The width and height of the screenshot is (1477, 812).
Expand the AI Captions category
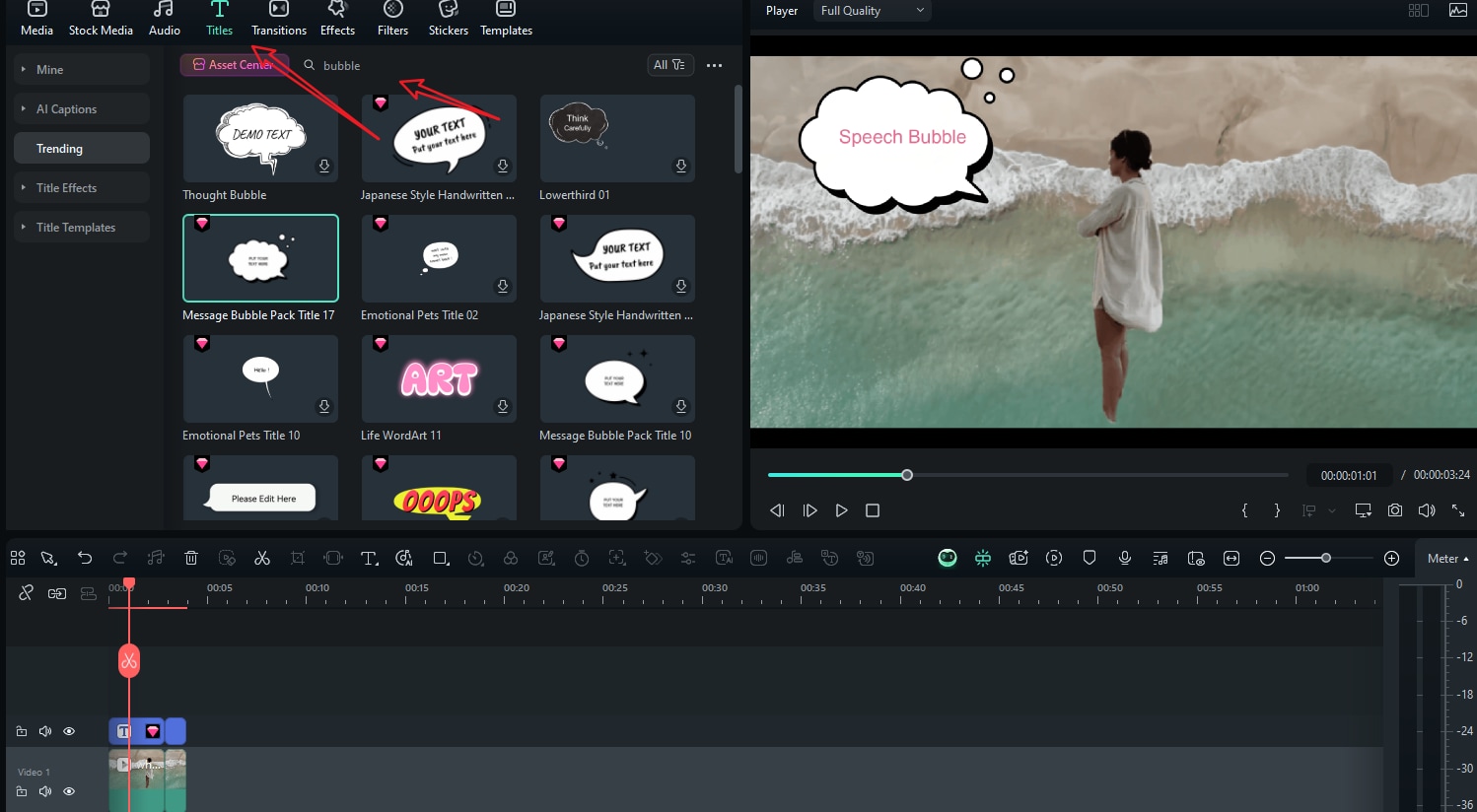(x=82, y=108)
